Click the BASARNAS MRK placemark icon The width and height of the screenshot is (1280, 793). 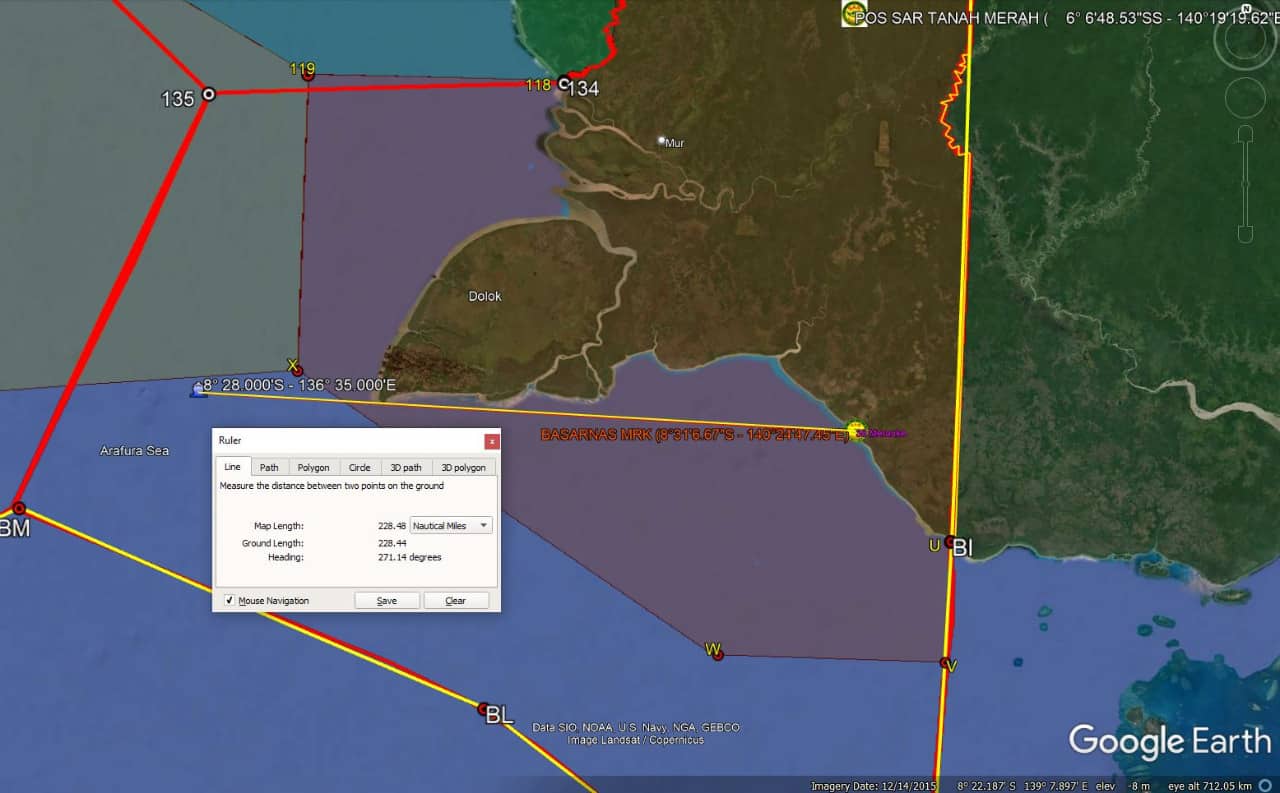coord(854,430)
